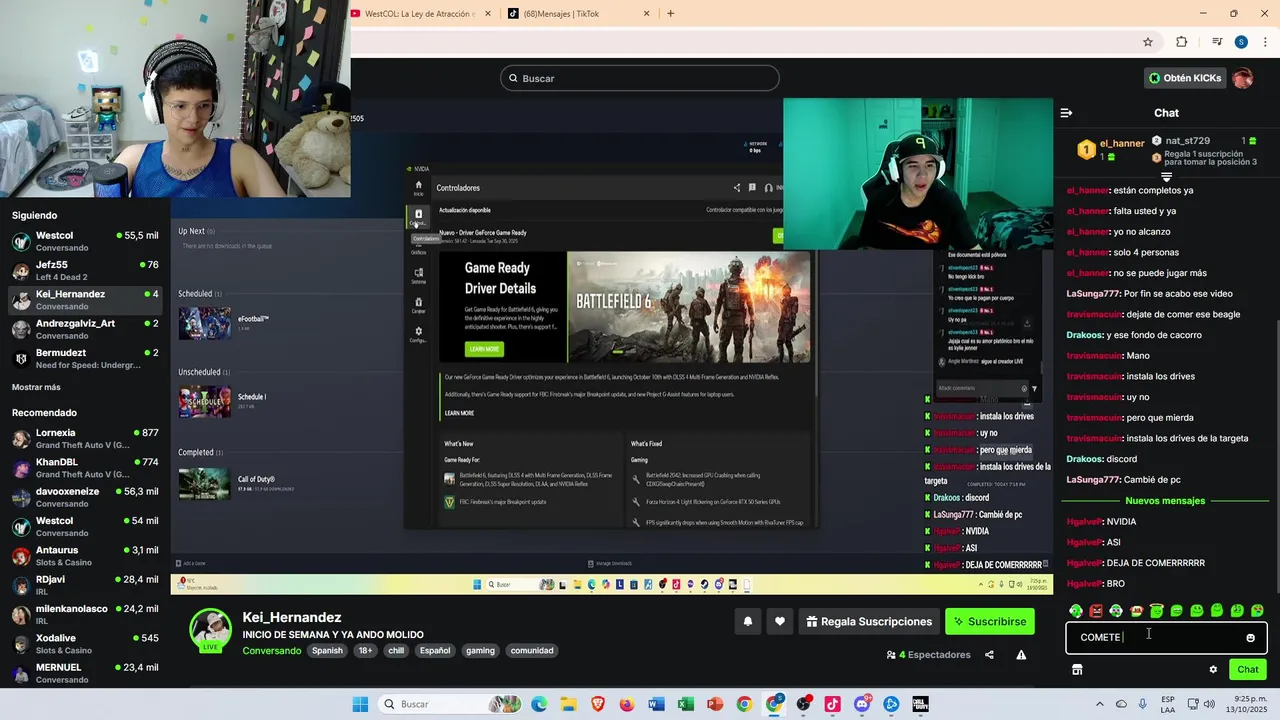Toggle follow heart for Kei_Hernandez
This screenshot has height=720, width=1280.
(780, 622)
